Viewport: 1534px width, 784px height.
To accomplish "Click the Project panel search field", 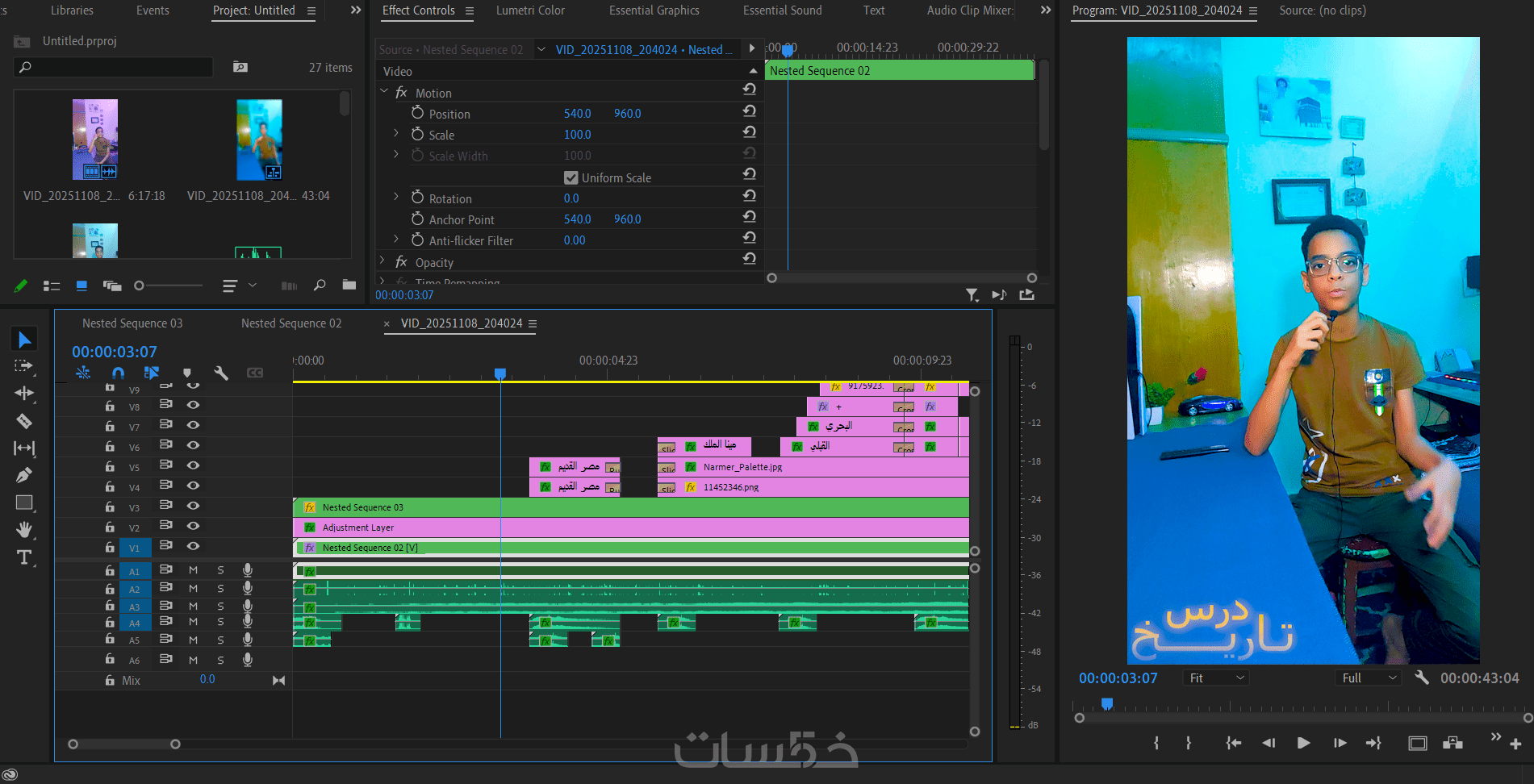I will [114, 67].
